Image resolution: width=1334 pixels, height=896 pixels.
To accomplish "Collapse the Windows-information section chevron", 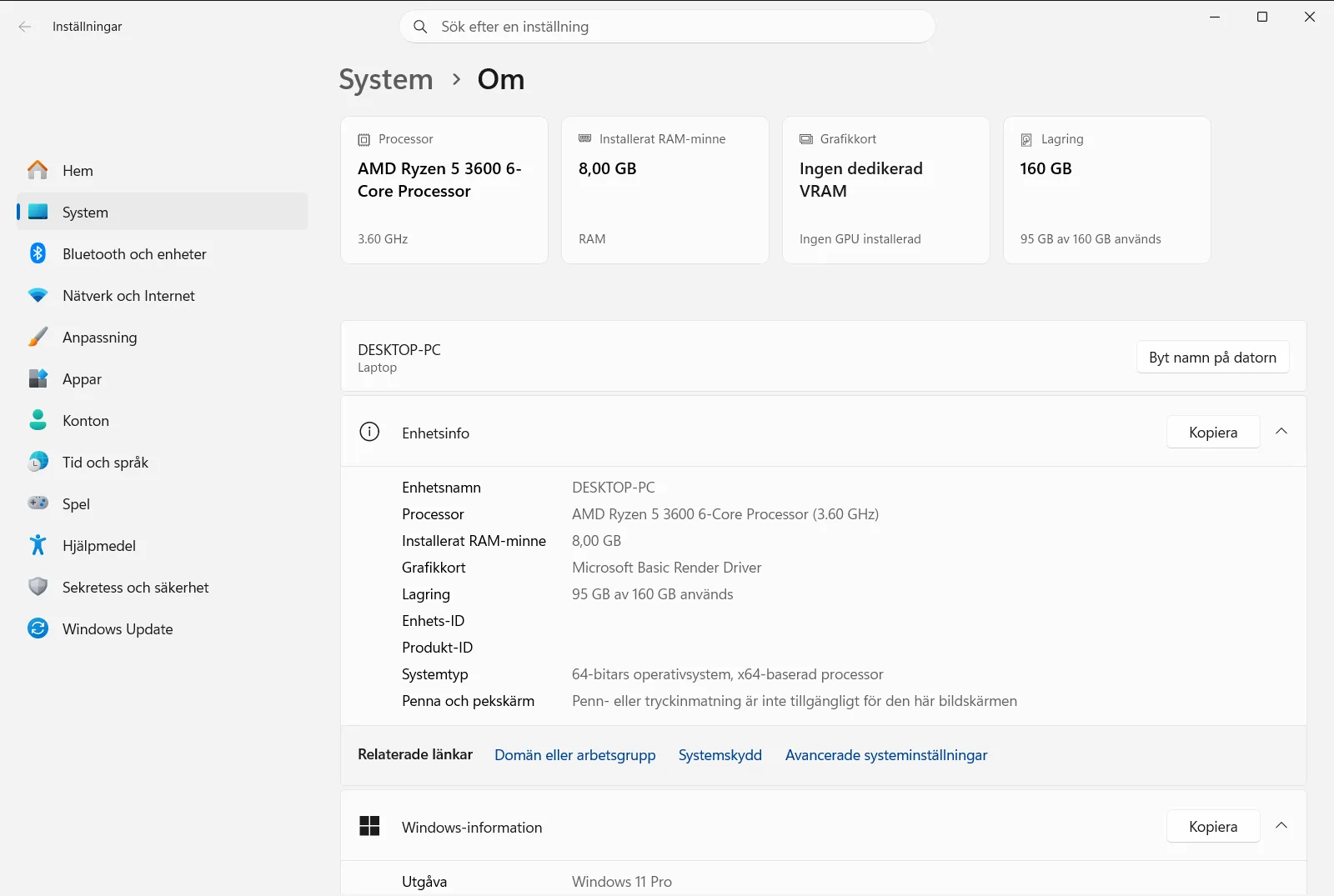I will (x=1281, y=826).
